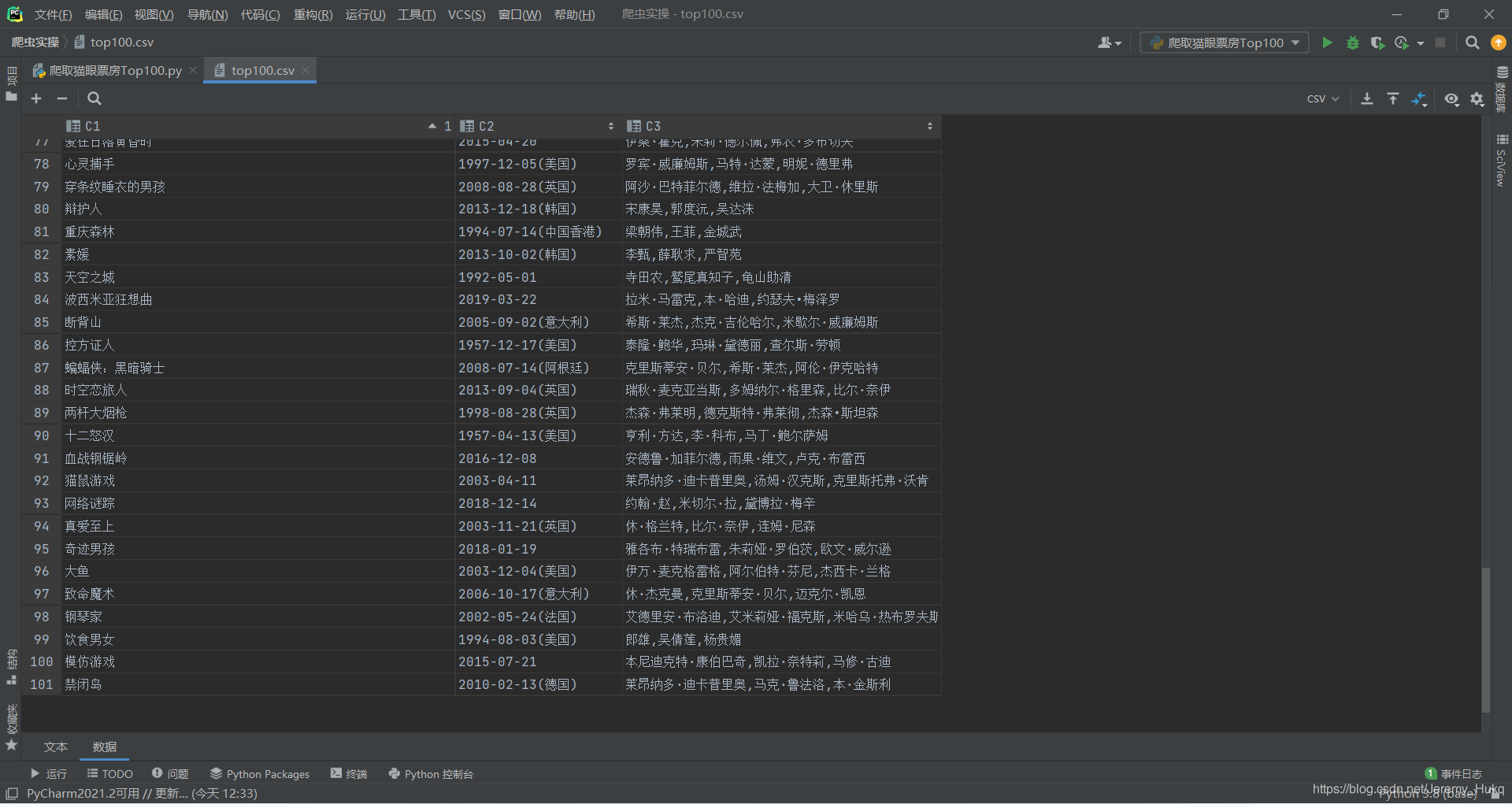1512x804 pixels.
Task: Open data view settings gear
Action: coord(1477,99)
